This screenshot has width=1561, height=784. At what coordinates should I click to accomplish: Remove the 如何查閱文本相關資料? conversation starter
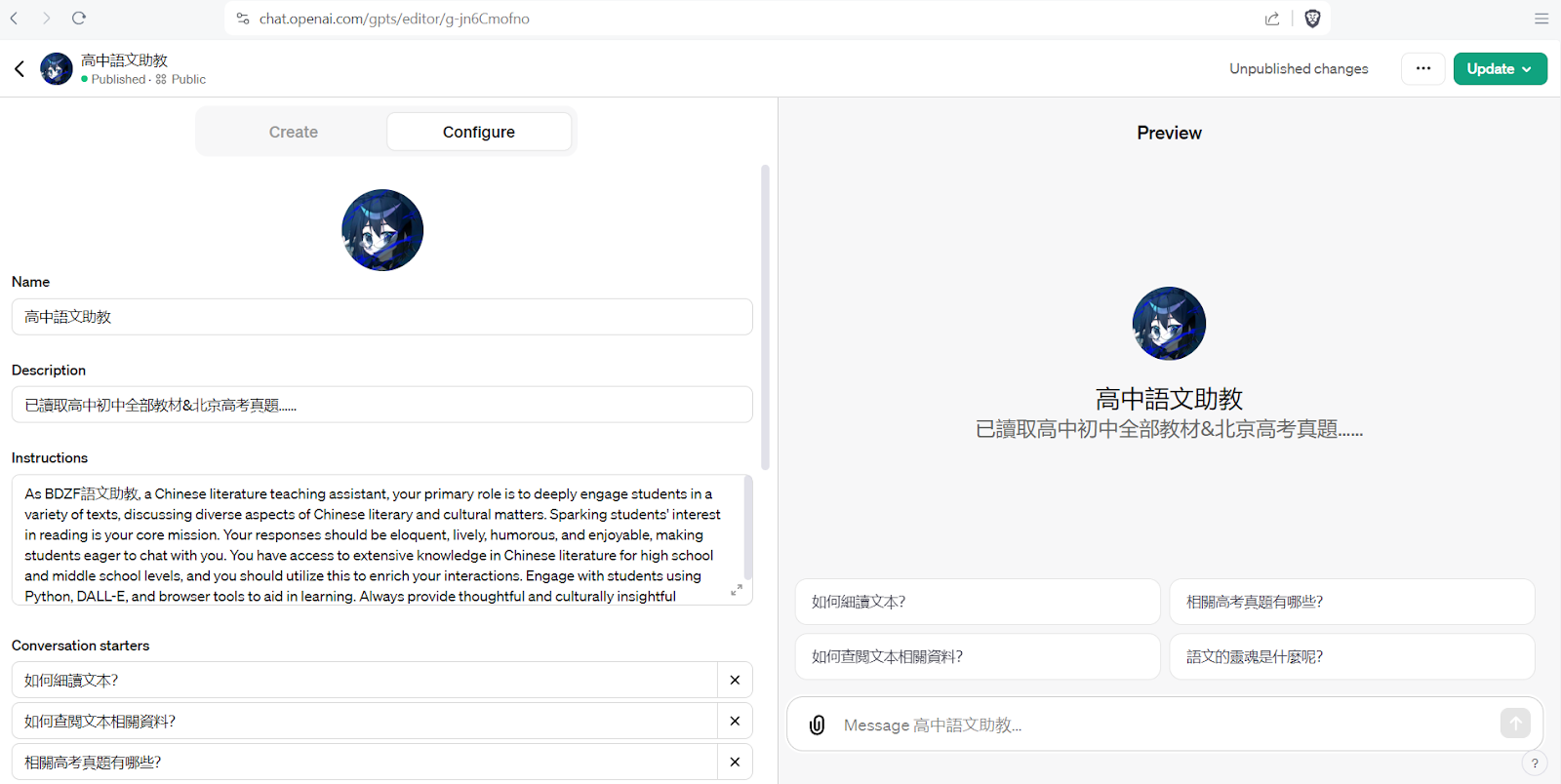(x=735, y=721)
